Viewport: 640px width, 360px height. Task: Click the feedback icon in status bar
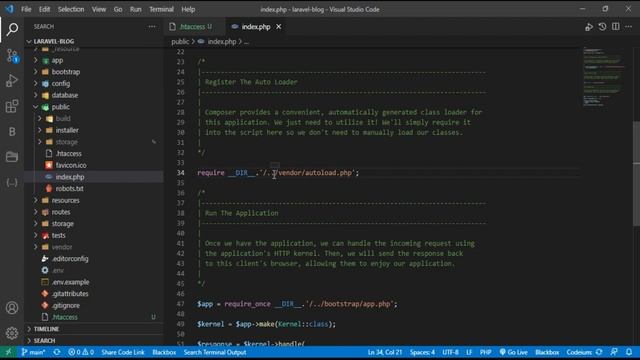614,352
